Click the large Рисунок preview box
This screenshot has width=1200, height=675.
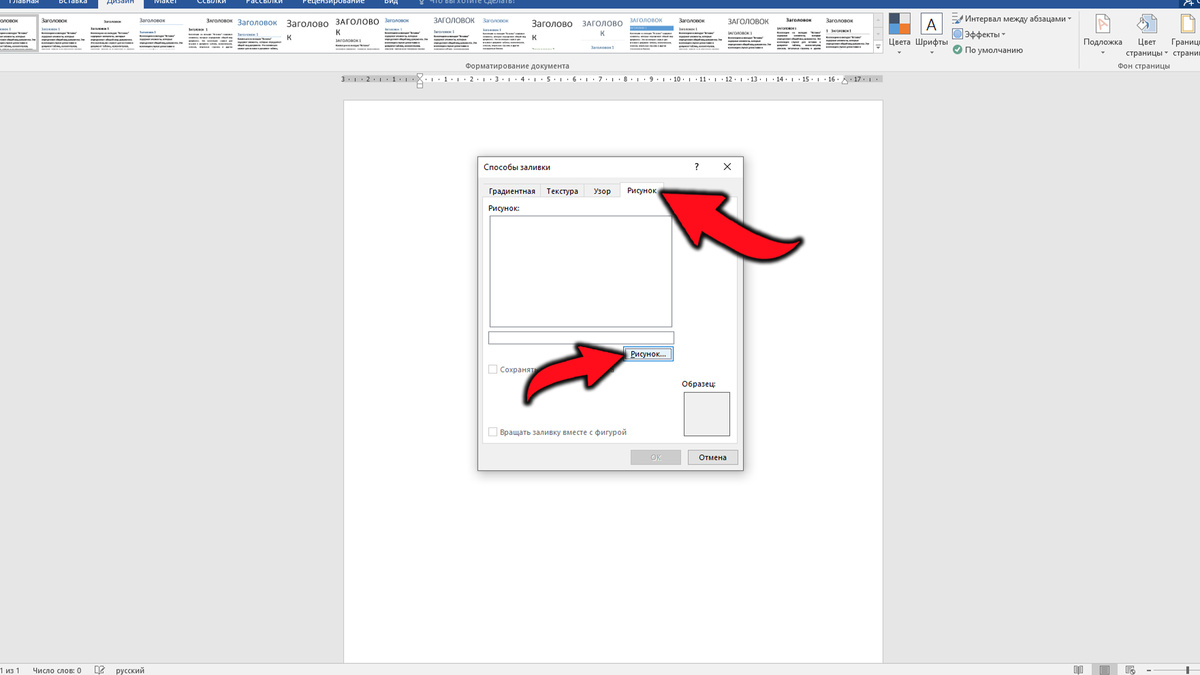pyautogui.click(x=580, y=271)
